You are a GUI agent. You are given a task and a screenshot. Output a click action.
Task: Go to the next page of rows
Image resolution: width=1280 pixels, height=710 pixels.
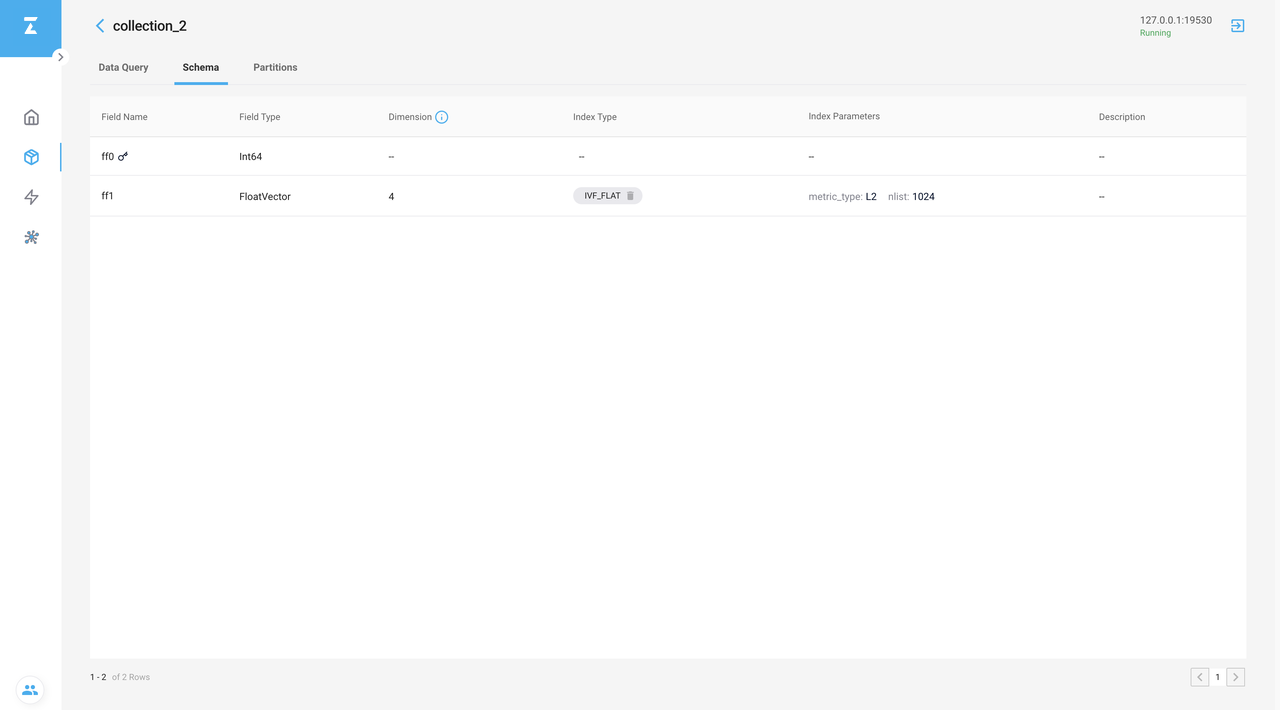click(1236, 677)
